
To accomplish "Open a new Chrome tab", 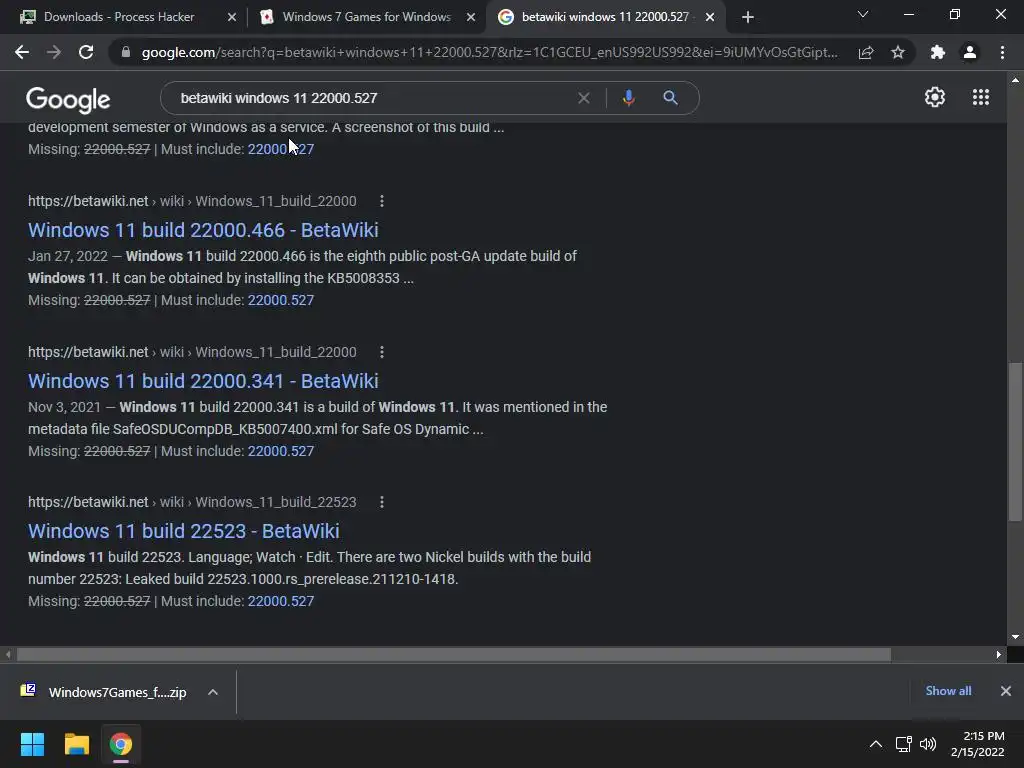I will (748, 17).
